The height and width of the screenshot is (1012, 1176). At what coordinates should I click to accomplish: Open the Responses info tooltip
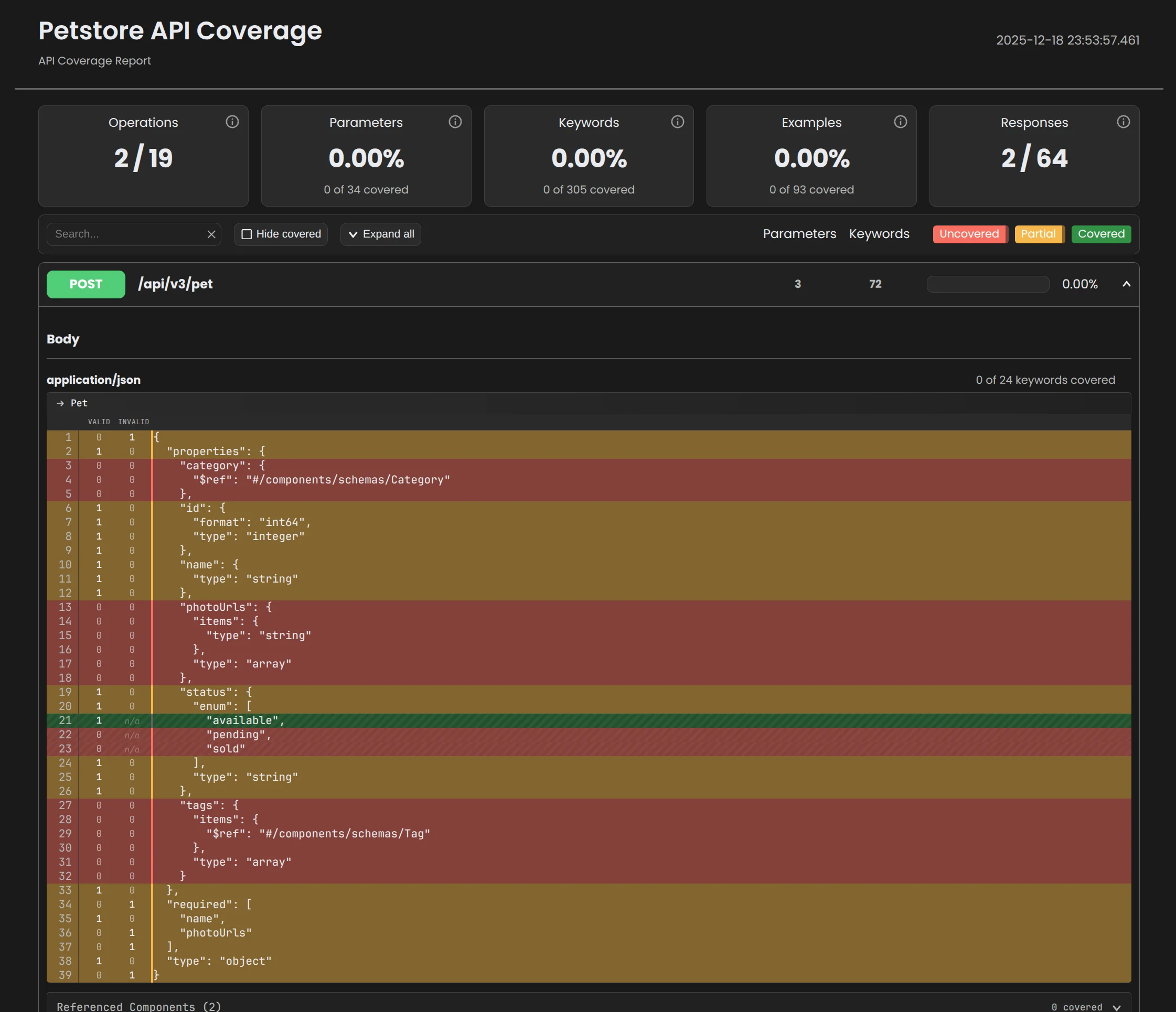(1123, 122)
